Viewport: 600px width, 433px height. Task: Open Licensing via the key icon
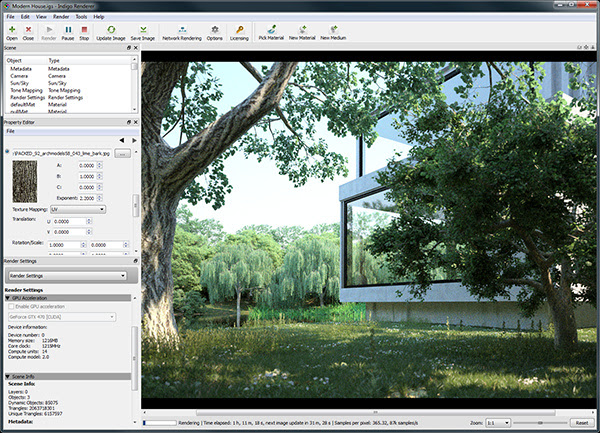pyautogui.click(x=239, y=33)
